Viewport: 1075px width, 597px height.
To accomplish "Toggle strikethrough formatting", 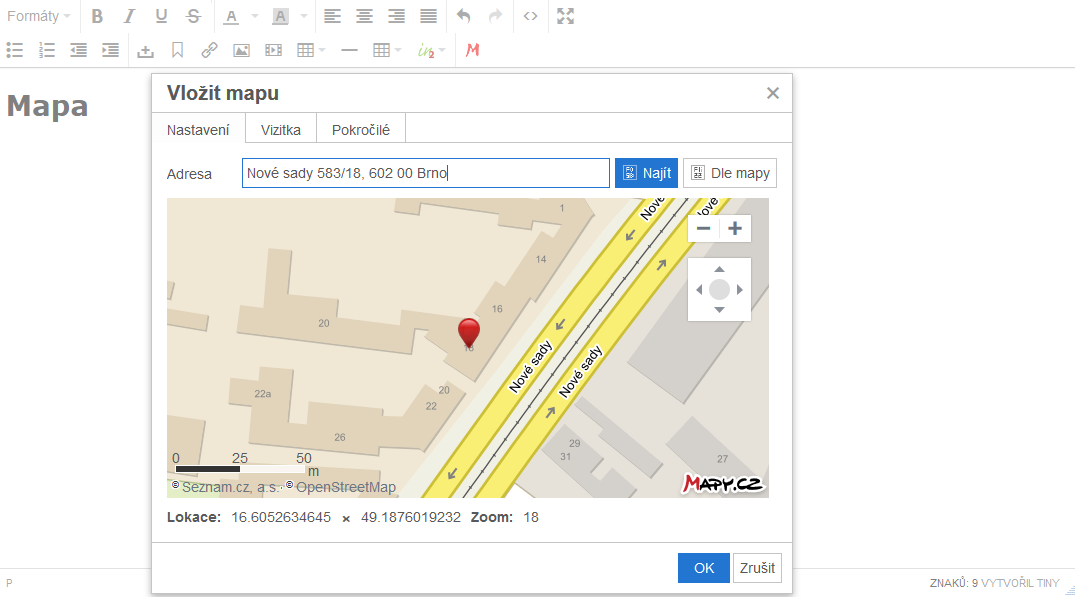I will 193,16.
